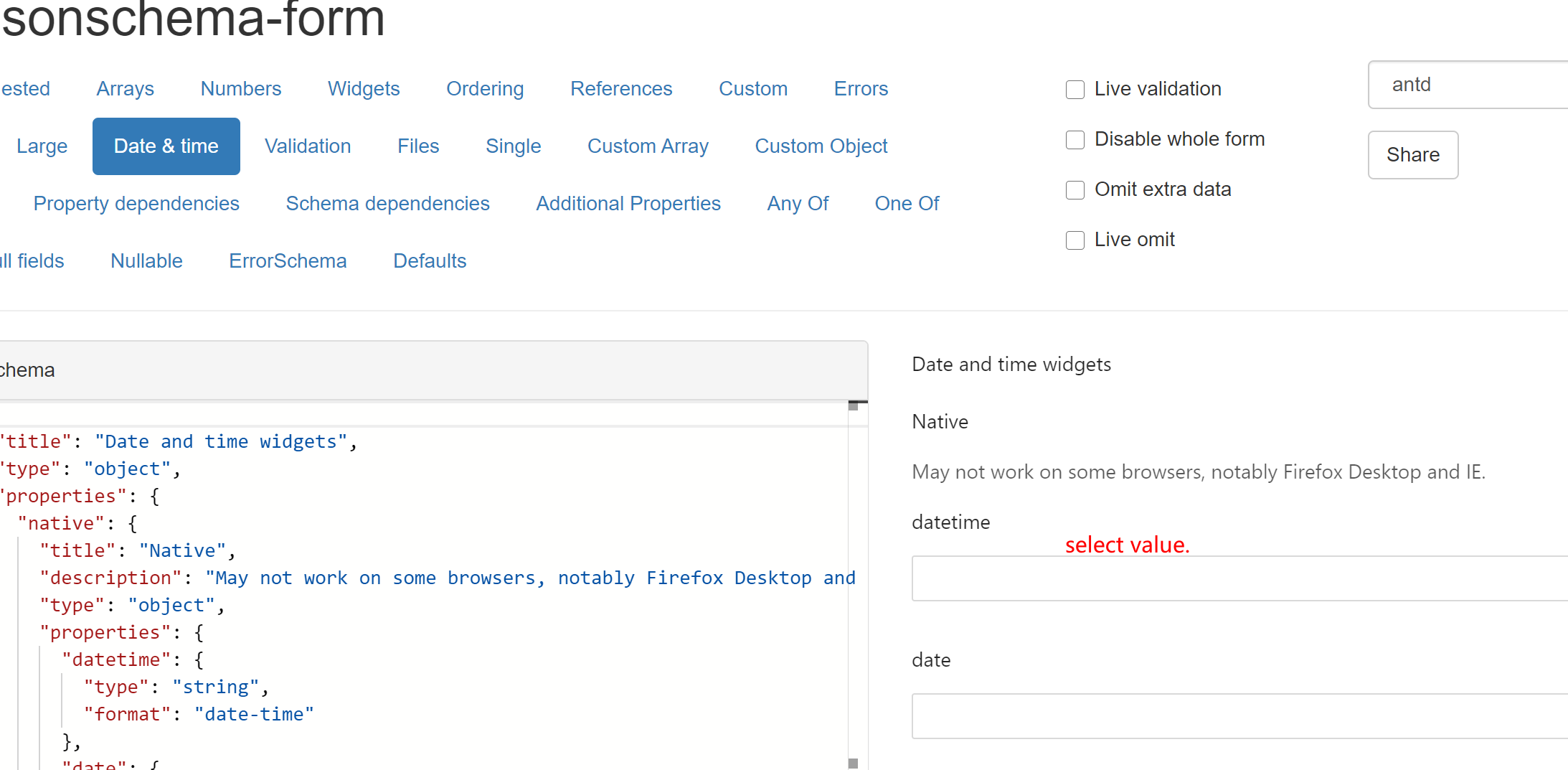Select the Errors sample
Screen dimensions: 1568x770
tap(860, 88)
